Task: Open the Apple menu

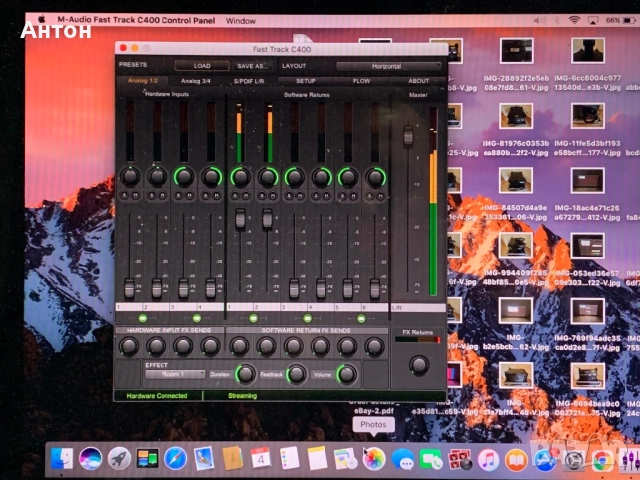Action: click(42, 19)
